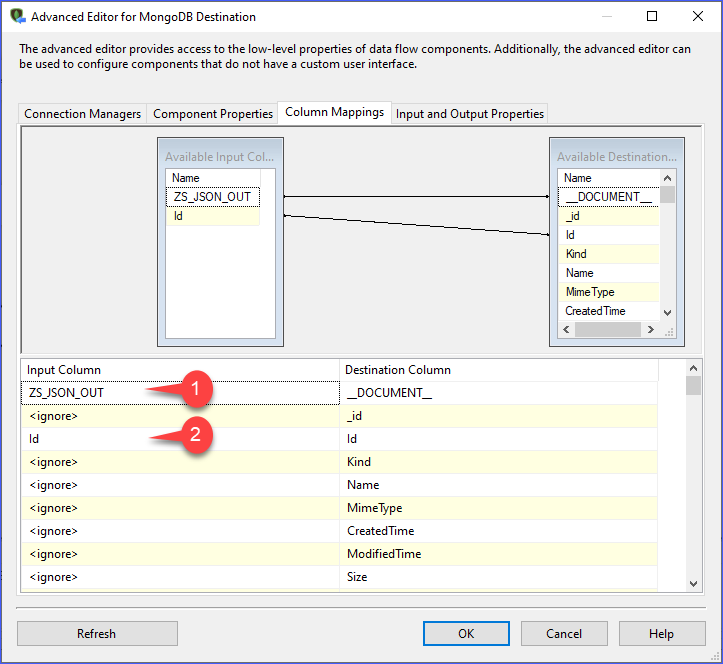Click Id destination cell in mapping grid
This screenshot has width=723, height=664.
(x=499, y=439)
